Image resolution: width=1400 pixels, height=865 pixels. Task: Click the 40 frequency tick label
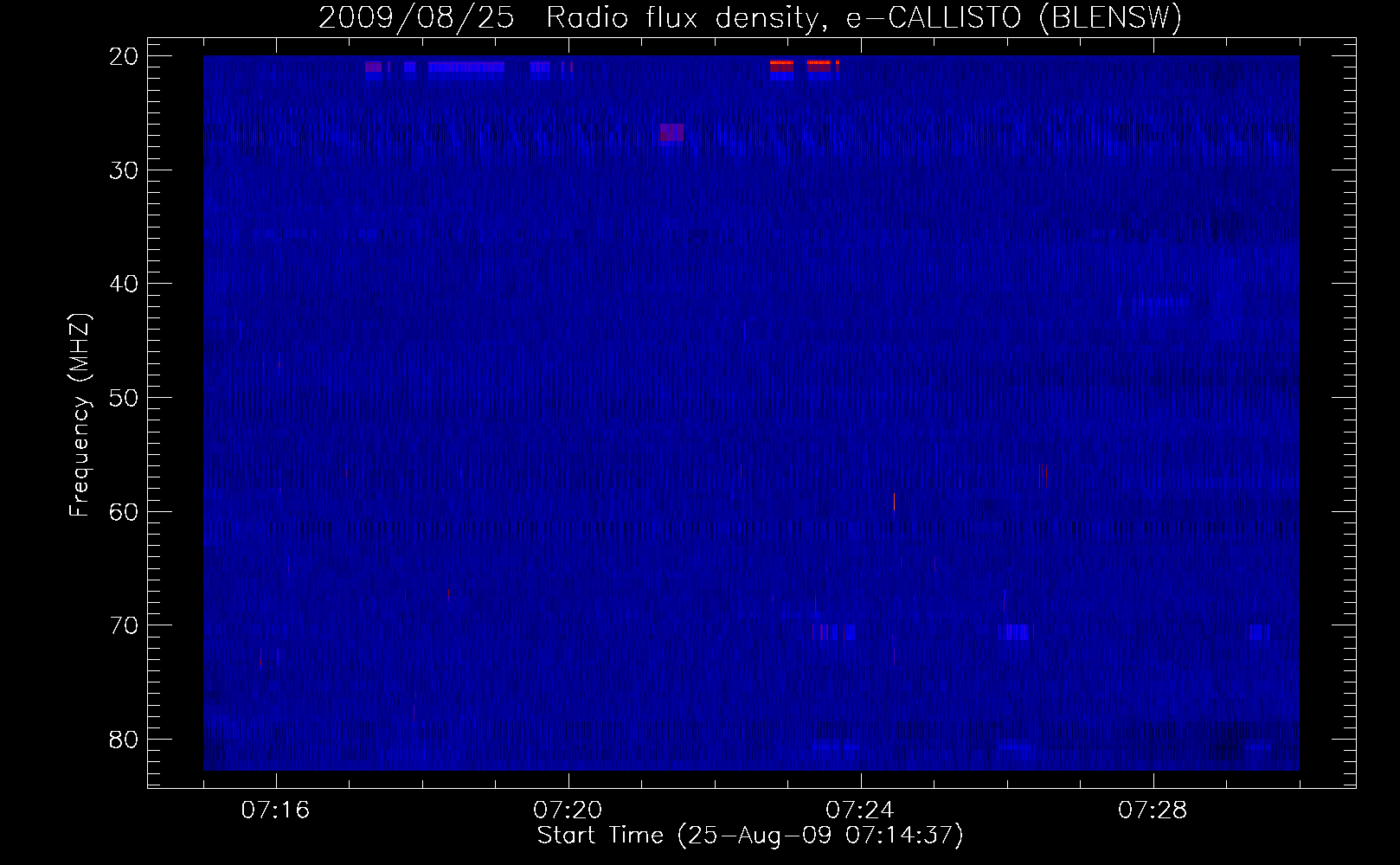pyautogui.click(x=124, y=284)
